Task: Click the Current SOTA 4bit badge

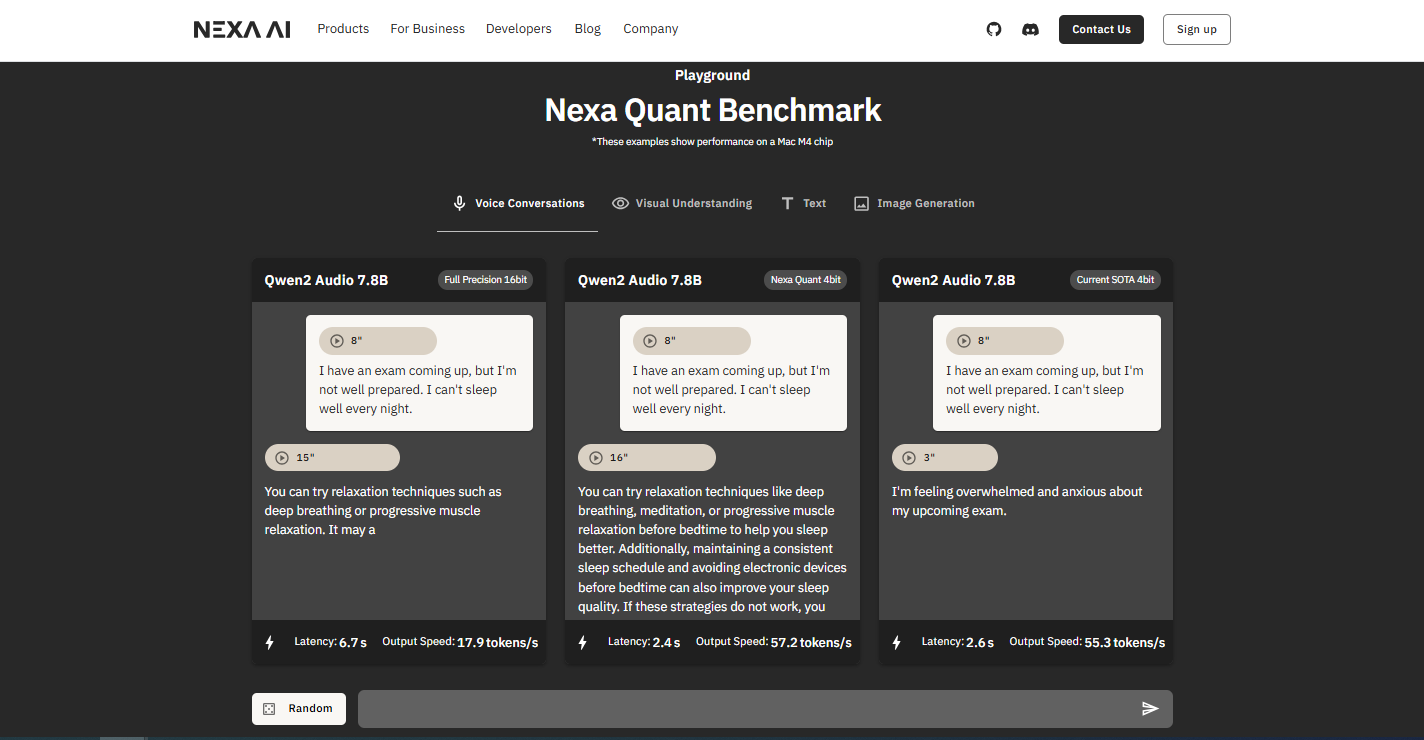Action: [x=1116, y=280]
